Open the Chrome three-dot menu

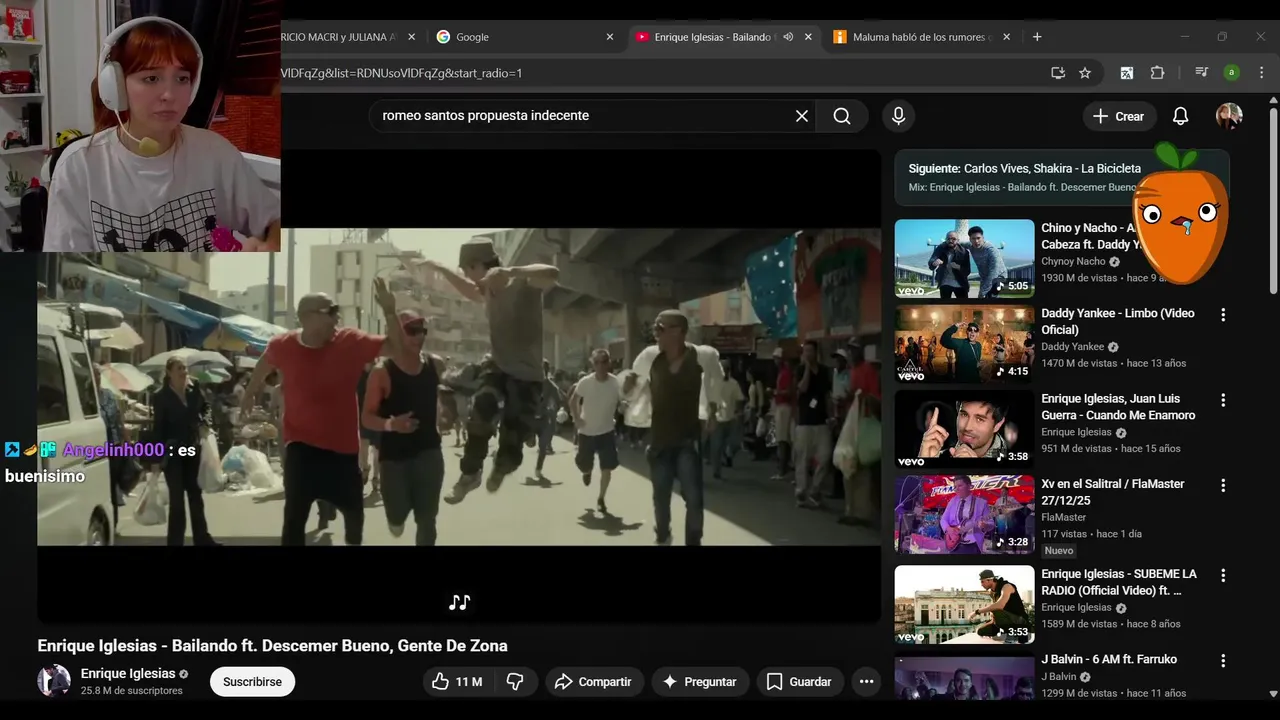(1261, 73)
